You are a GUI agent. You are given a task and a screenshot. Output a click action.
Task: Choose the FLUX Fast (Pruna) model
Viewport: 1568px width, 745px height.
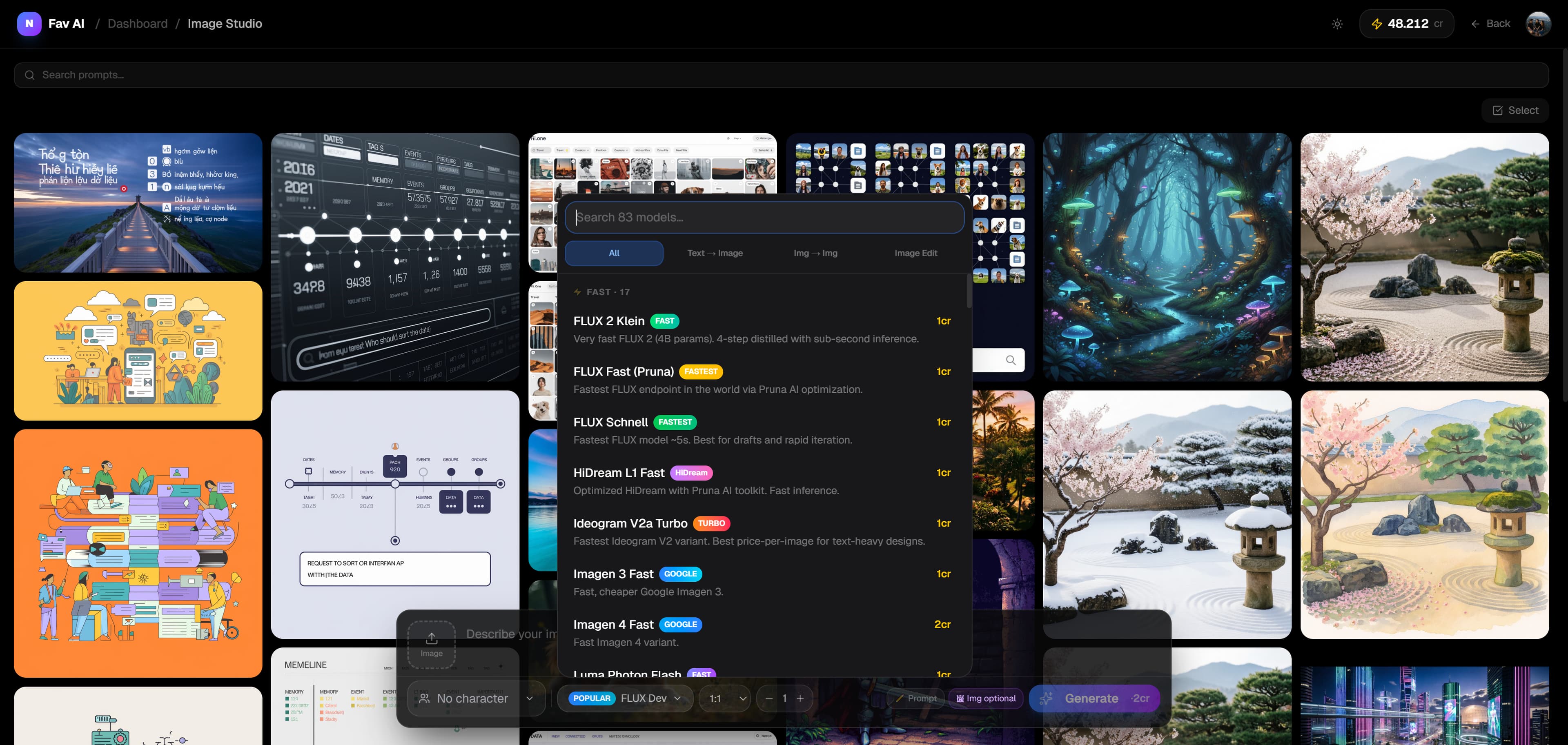[762, 380]
